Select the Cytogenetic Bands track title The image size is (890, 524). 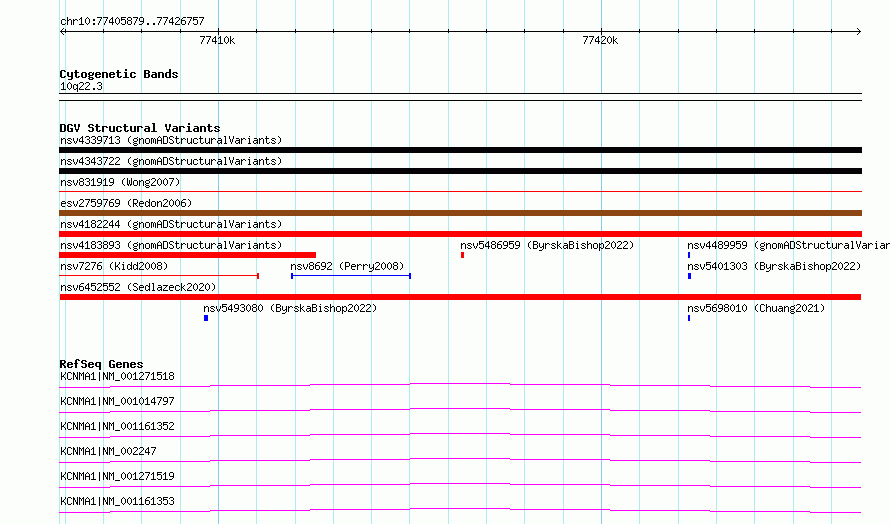point(119,74)
